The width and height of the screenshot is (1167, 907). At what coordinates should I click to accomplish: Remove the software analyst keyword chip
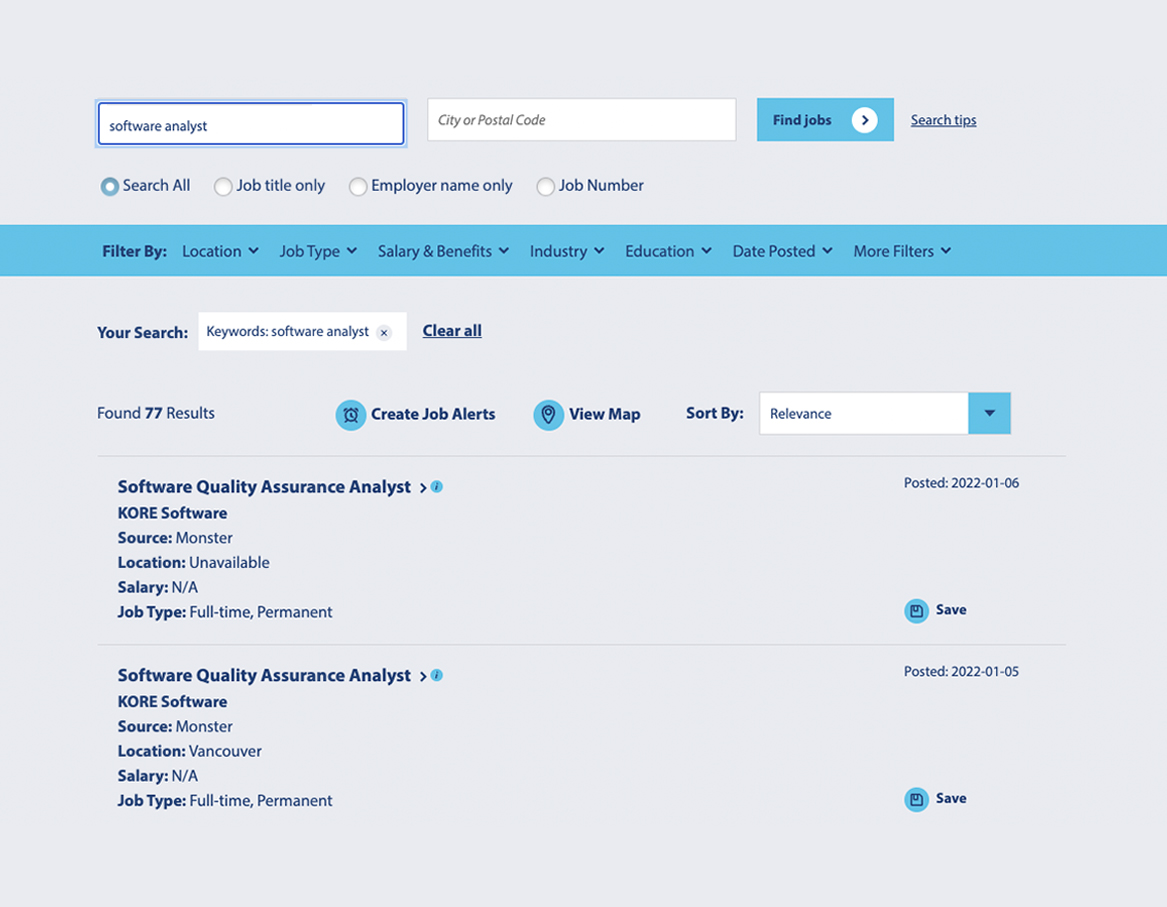(384, 331)
